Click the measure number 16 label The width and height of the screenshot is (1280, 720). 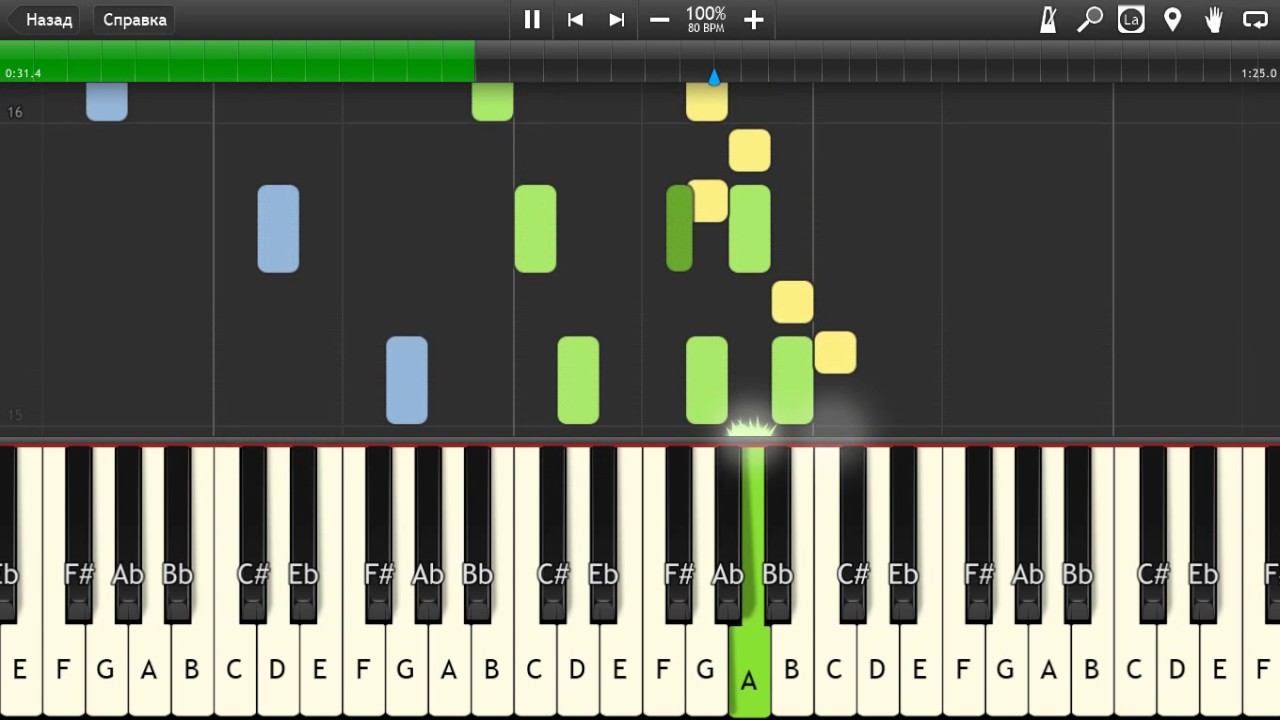(x=15, y=112)
